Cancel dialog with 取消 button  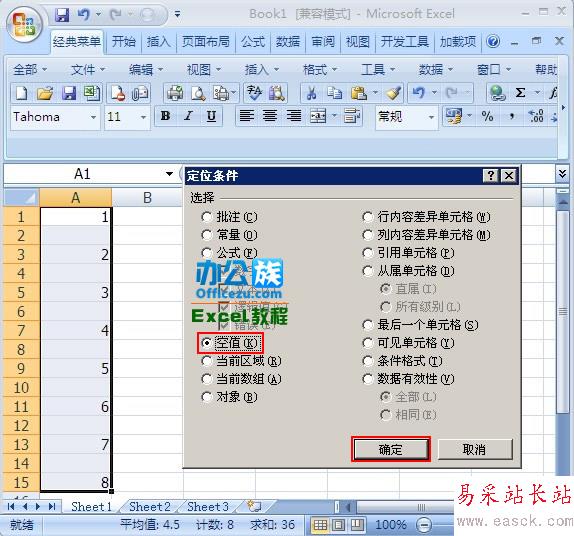coord(475,449)
